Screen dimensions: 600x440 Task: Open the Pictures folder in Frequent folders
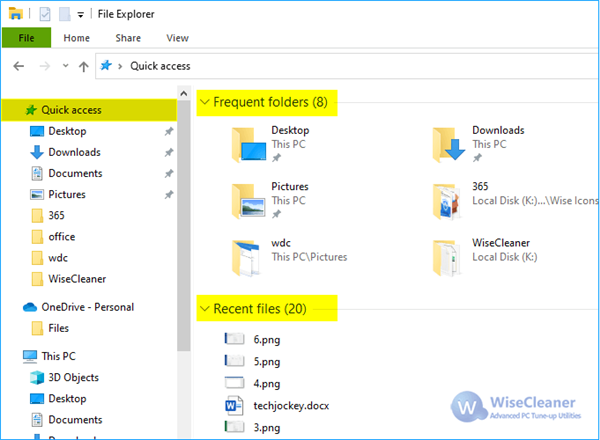(x=248, y=199)
